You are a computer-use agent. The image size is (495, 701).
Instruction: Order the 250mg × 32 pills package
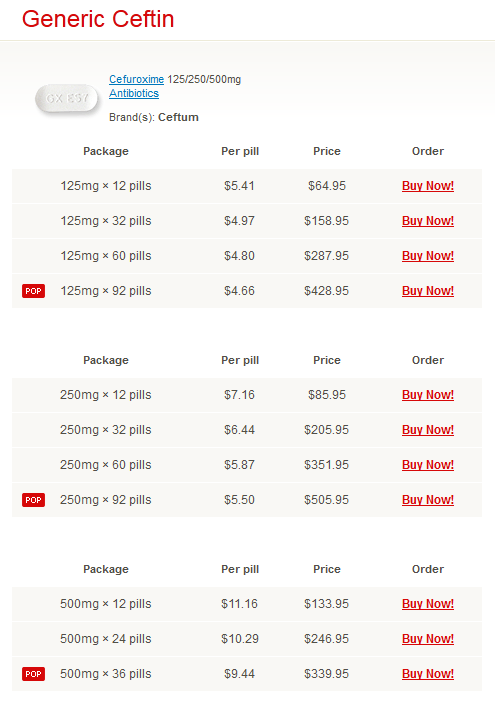pos(428,430)
